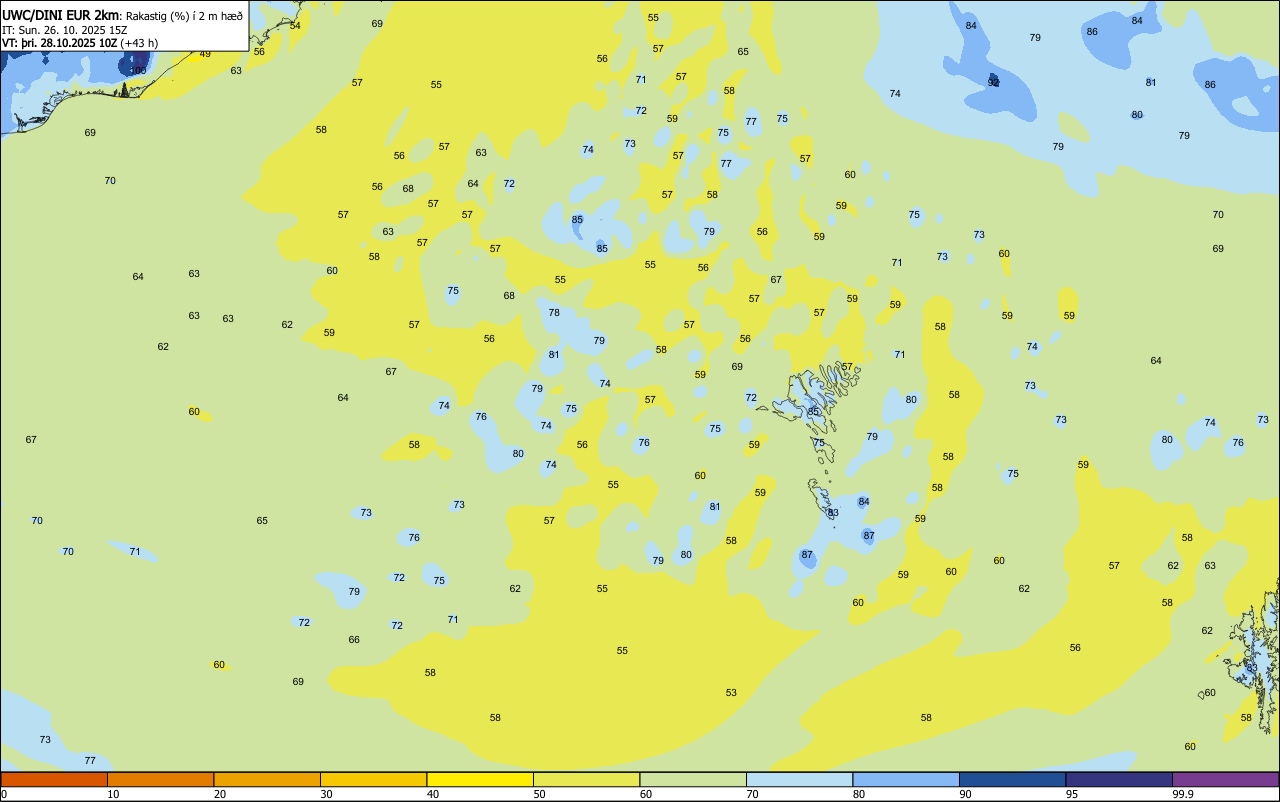Select the humidity value 54 at top
1280x802 pixels.
click(x=294, y=26)
